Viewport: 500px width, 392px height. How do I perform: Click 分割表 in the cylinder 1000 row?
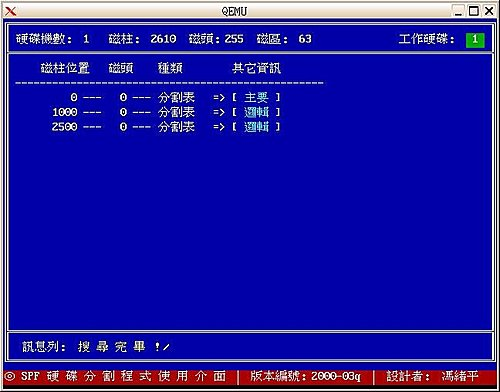point(176,112)
